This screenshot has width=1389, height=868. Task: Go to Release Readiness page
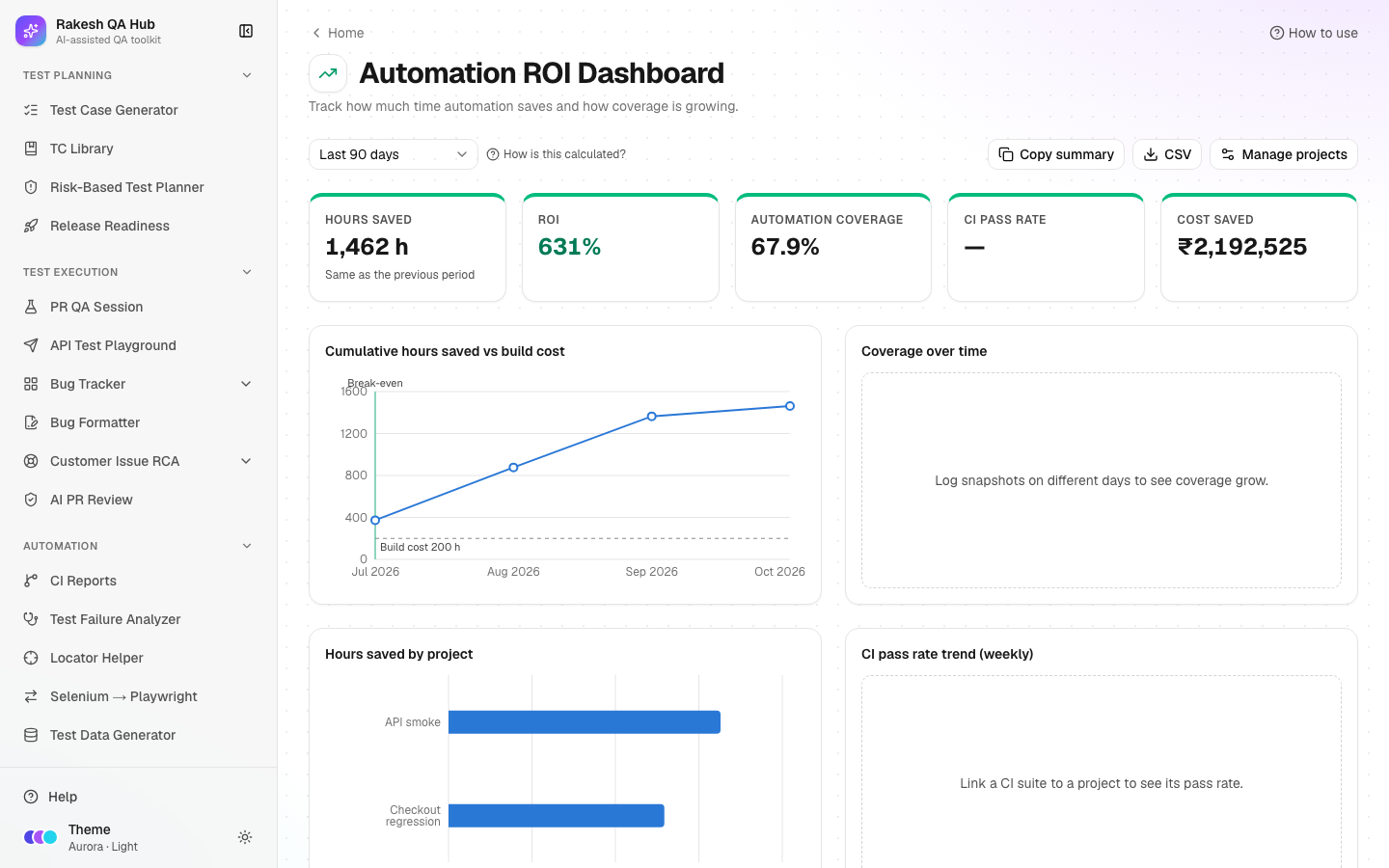pyautogui.click(x=139, y=226)
